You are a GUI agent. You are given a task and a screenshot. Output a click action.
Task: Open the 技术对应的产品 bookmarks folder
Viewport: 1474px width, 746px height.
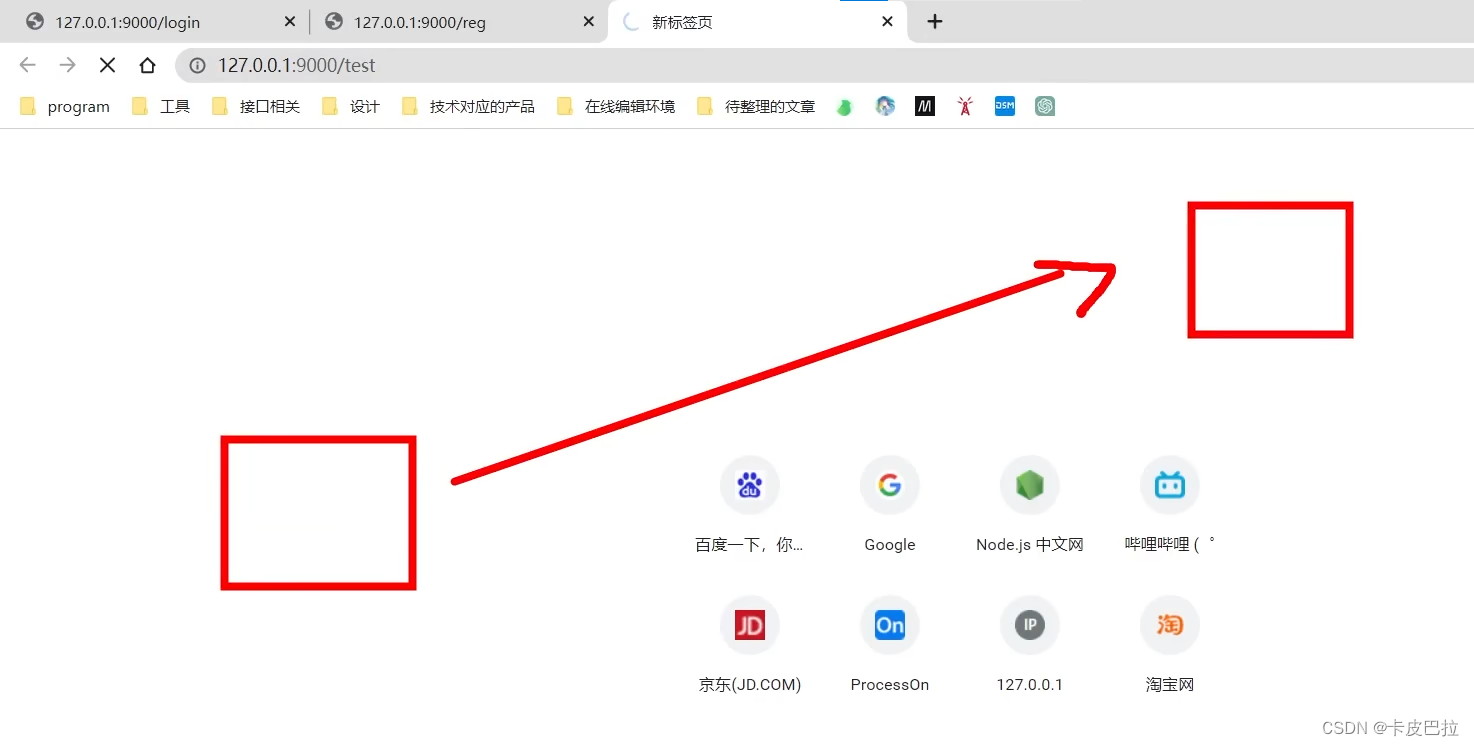[x=468, y=106]
